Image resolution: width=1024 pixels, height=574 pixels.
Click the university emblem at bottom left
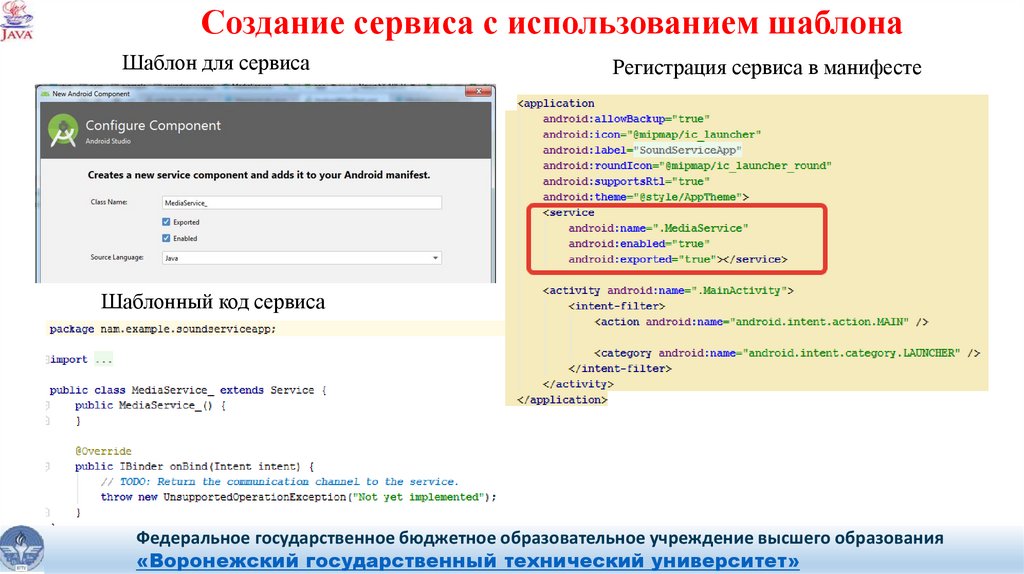click(20, 546)
